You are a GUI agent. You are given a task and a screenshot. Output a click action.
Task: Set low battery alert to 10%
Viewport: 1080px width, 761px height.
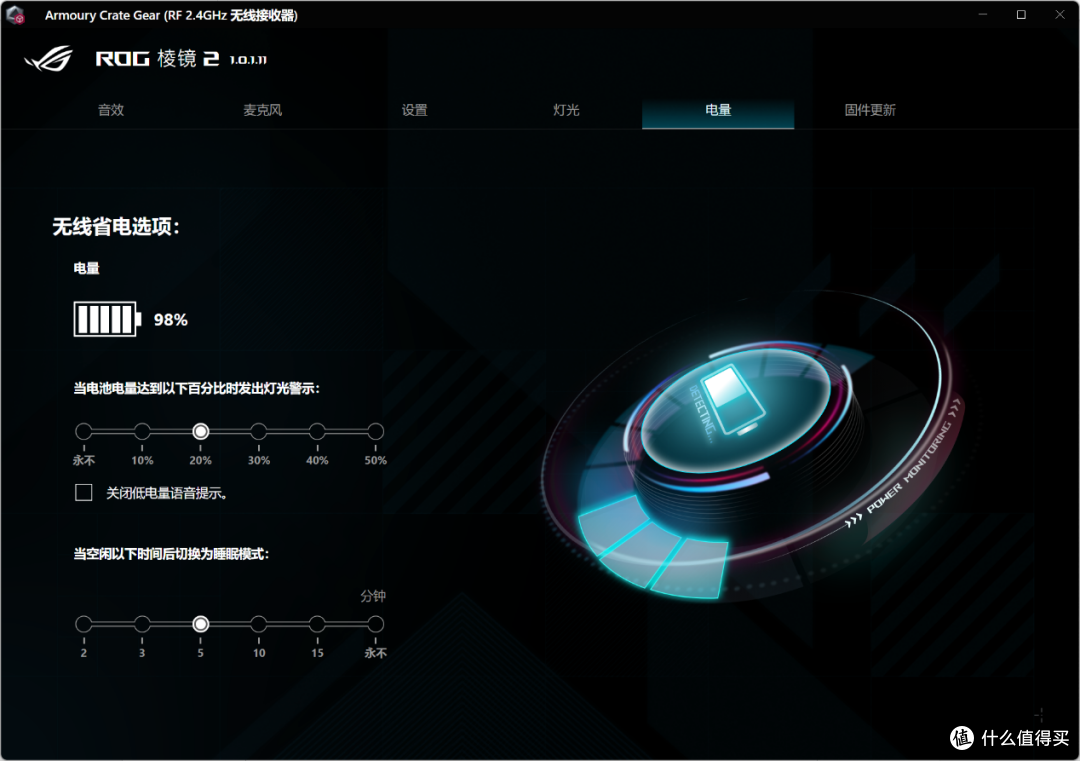tap(142, 431)
